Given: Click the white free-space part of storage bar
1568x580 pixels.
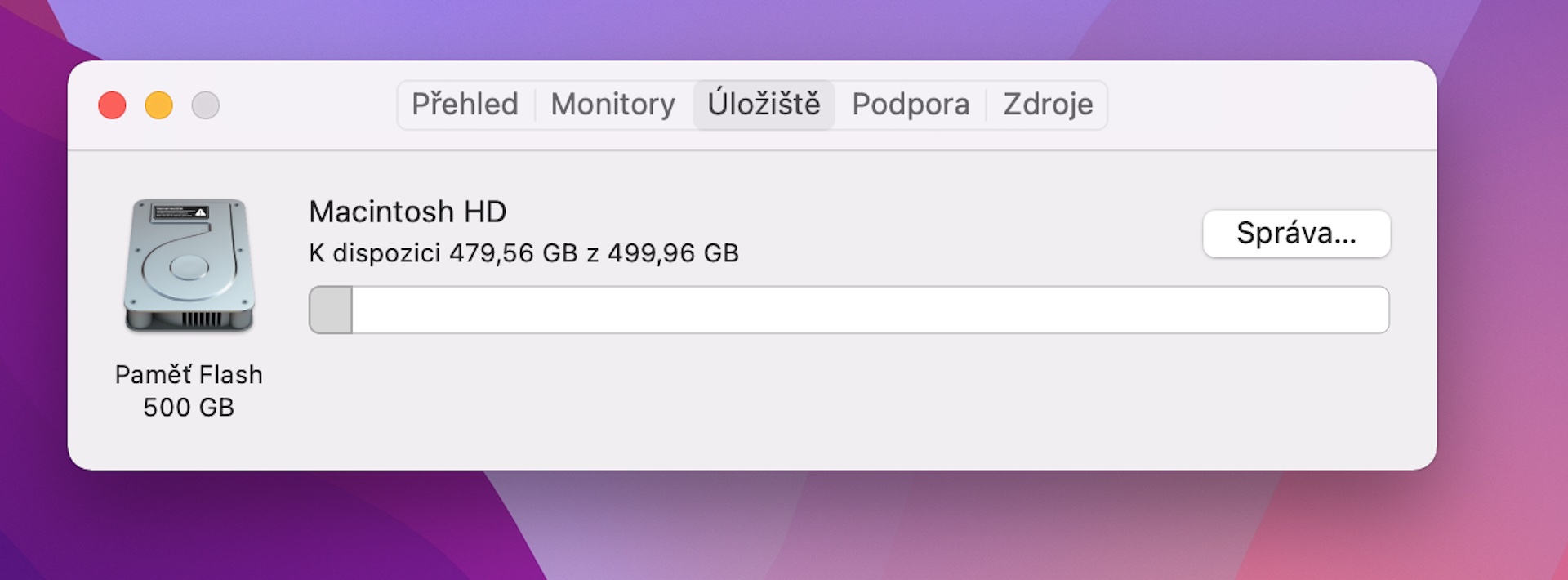Looking at the screenshot, I should (x=866, y=310).
